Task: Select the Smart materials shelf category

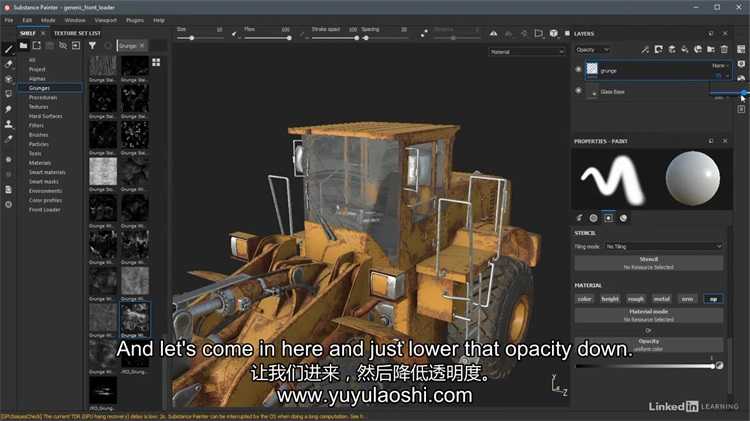Action: (47, 172)
